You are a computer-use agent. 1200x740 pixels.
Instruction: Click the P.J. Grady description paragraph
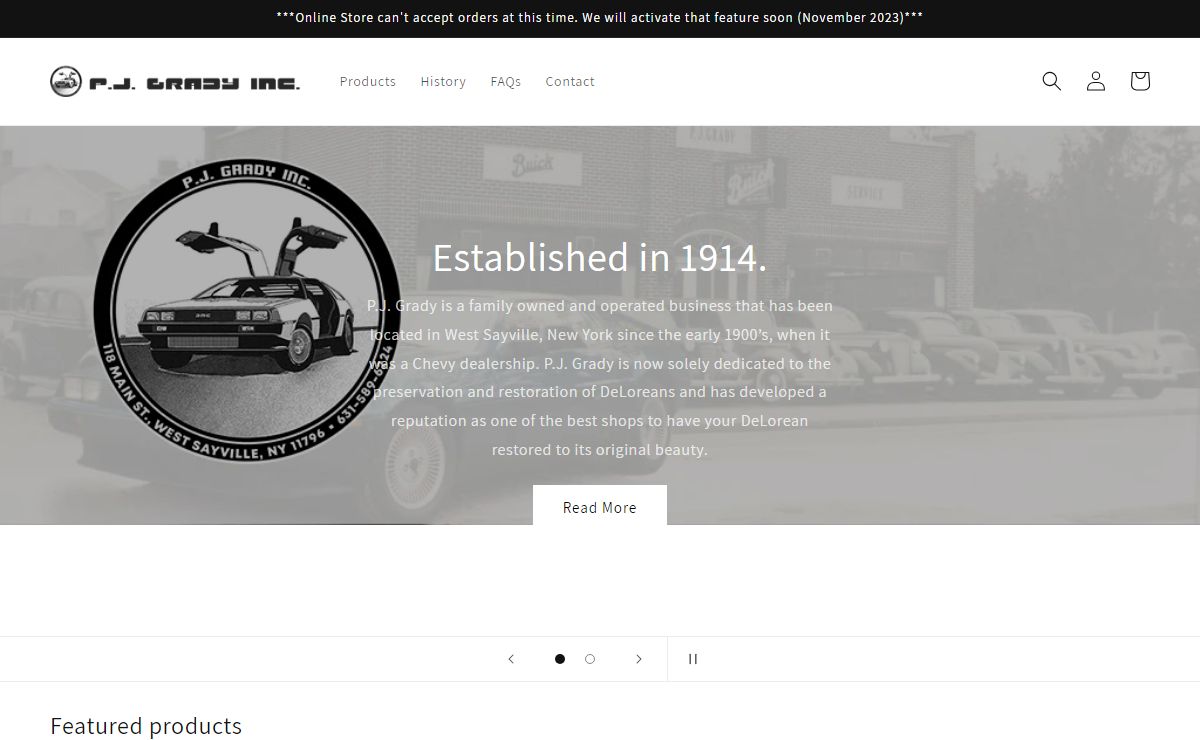click(x=600, y=378)
